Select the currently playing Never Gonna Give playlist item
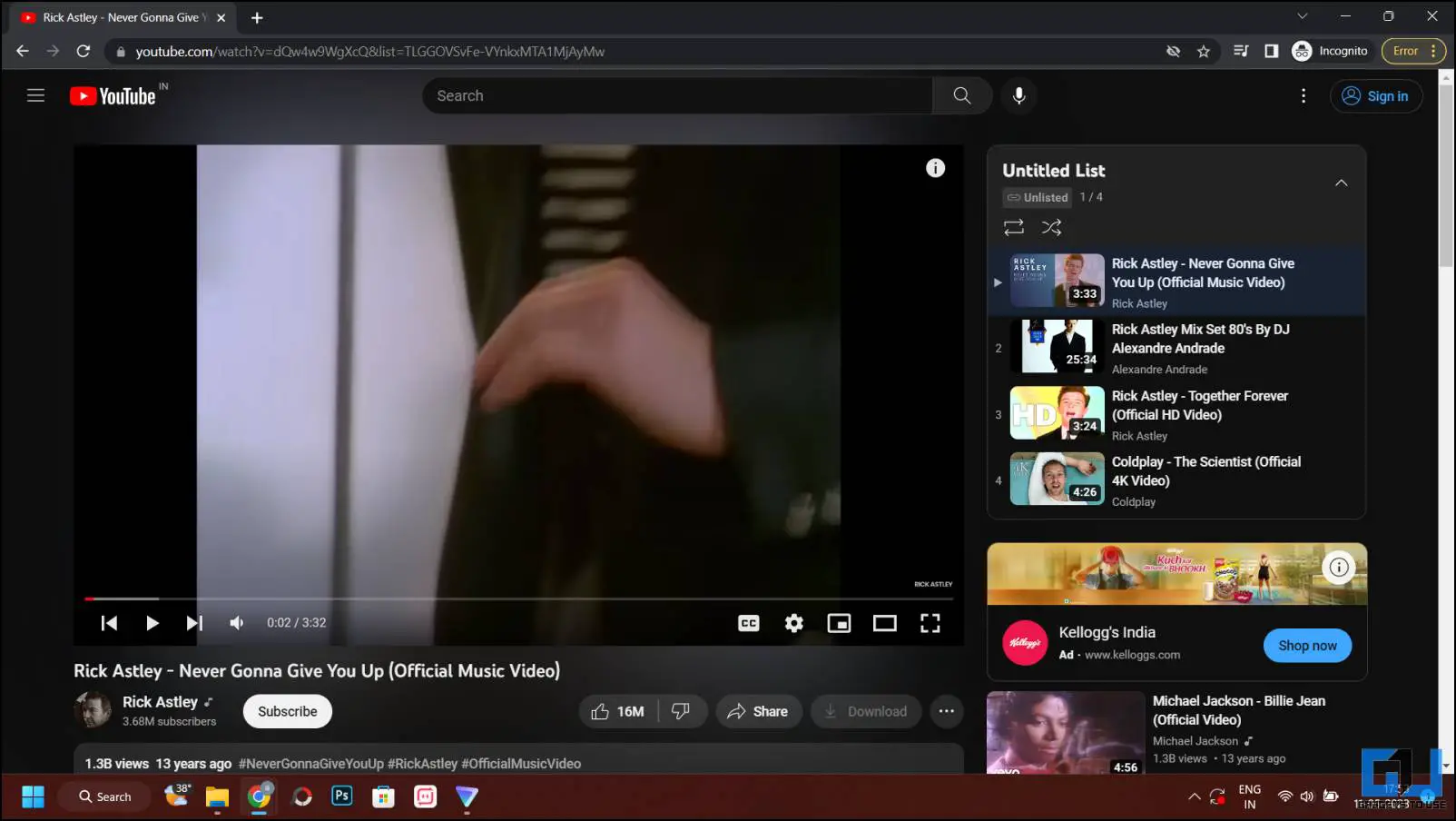The width and height of the screenshot is (1456, 821). [1176, 282]
